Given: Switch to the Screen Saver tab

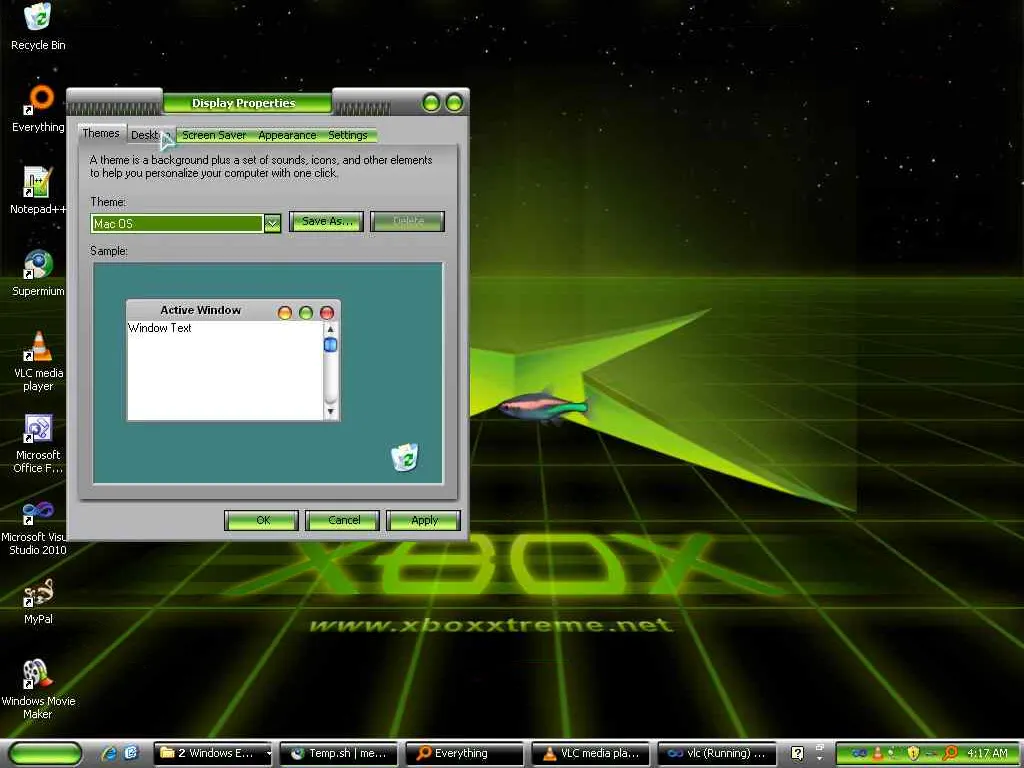Looking at the screenshot, I should pos(214,135).
